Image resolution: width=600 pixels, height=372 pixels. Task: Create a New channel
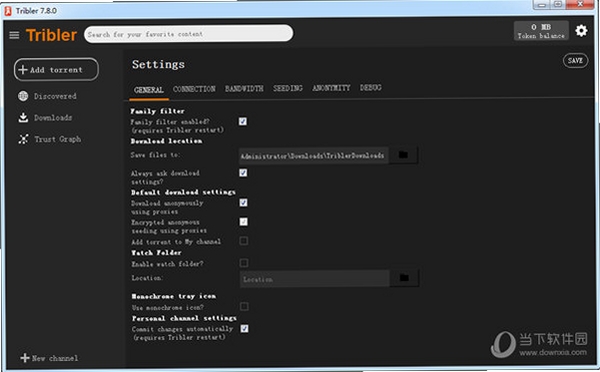(49, 358)
